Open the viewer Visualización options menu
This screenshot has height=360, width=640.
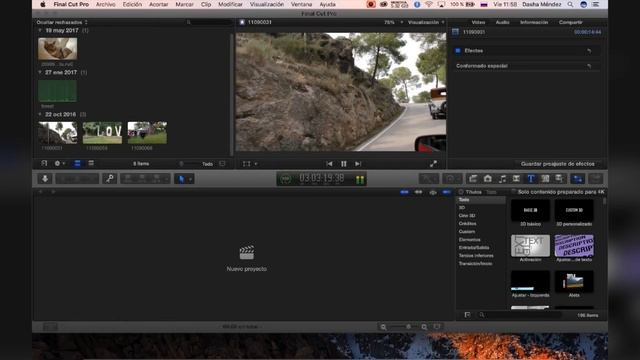(426, 22)
